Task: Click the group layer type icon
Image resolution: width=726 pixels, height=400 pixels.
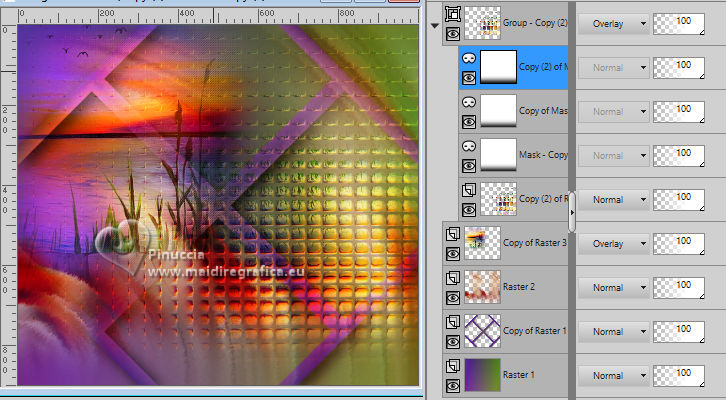Action: [x=453, y=14]
